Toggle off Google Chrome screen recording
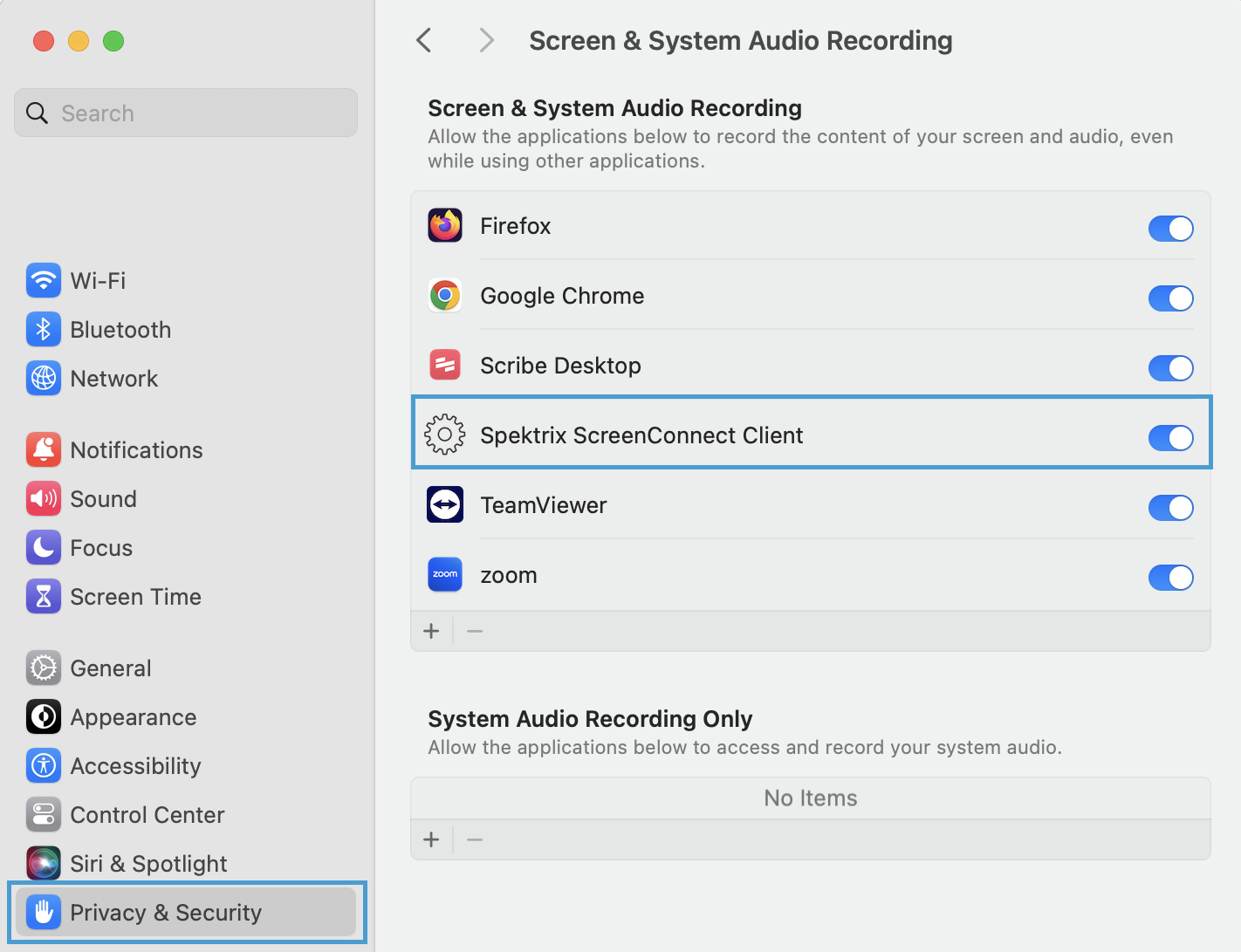 (1171, 298)
